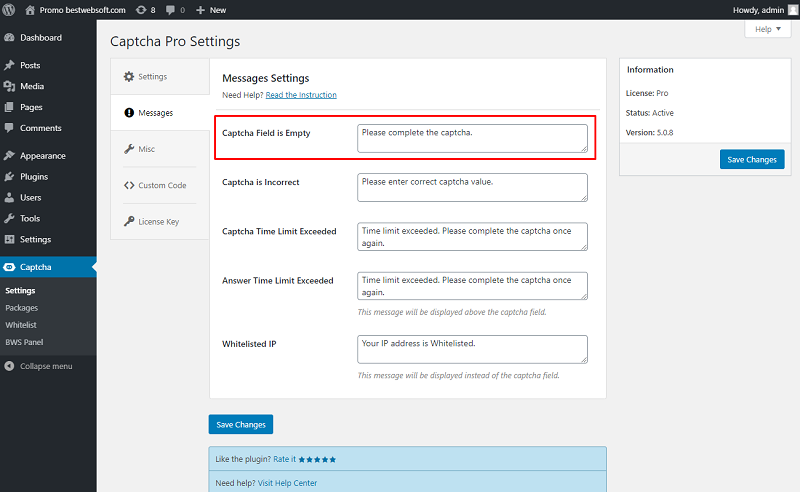Click the gear icon of Settings tab
Screen dimensions: 800x492
pyautogui.click(x=129, y=77)
